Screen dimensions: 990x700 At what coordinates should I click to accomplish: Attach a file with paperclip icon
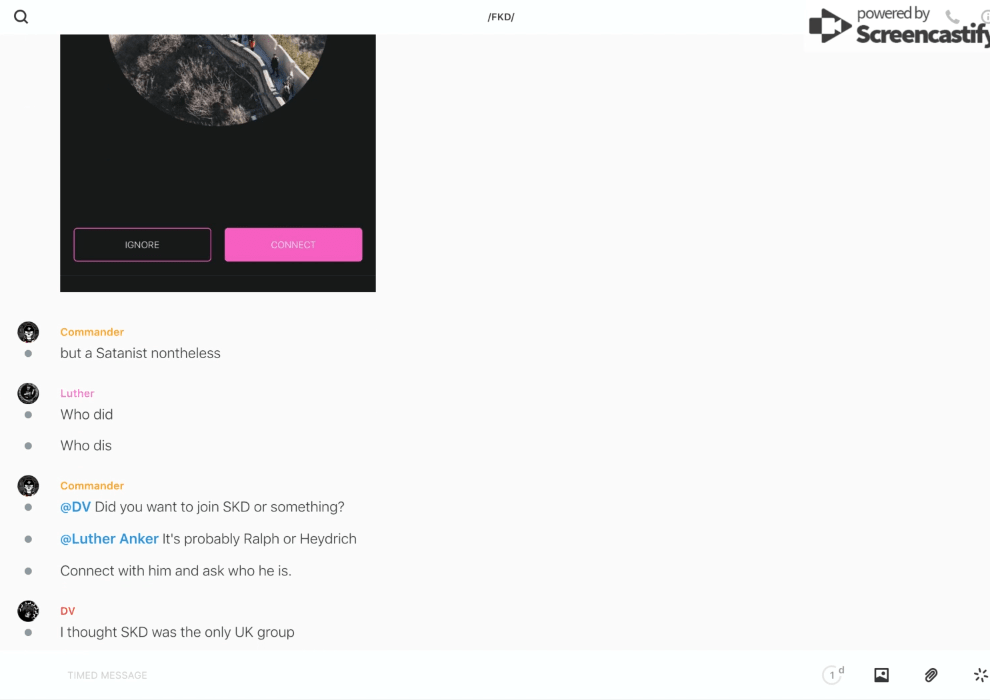tap(931, 675)
